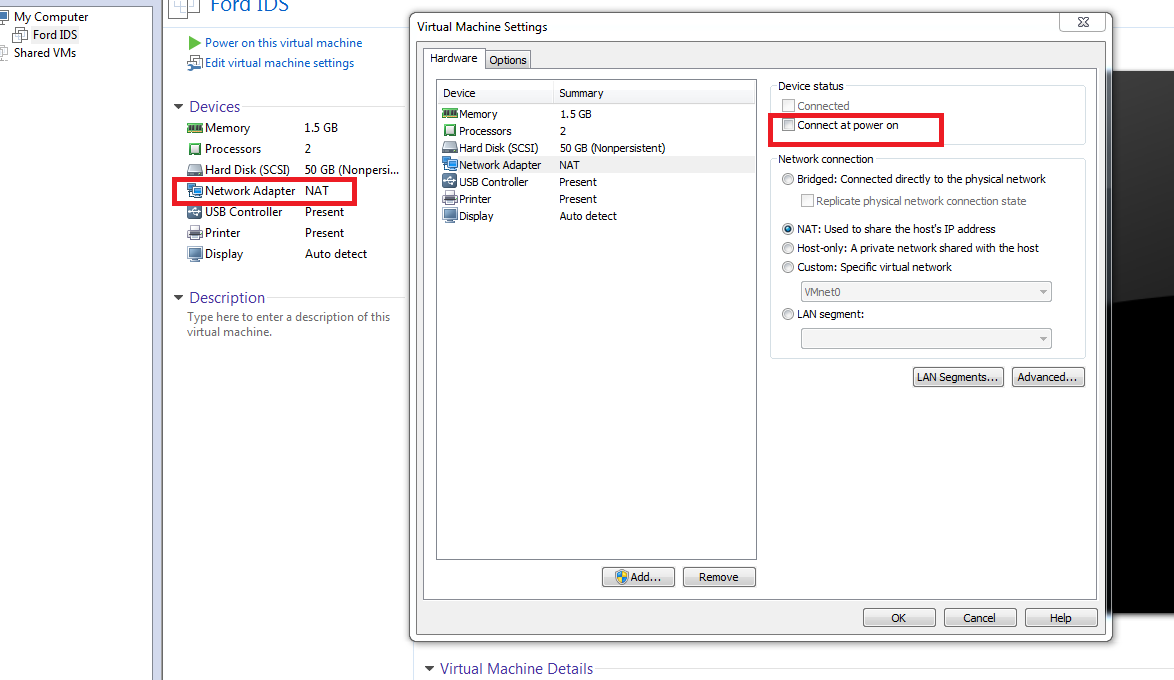
Task: Select the Hard Disk (SCSI) row in Hardware list
Action: (x=596, y=148)
